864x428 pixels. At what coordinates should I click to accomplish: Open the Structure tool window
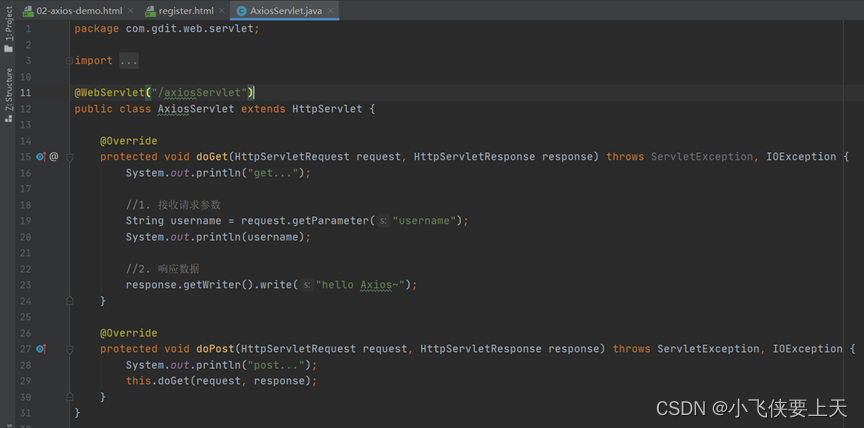coord(8,94)
